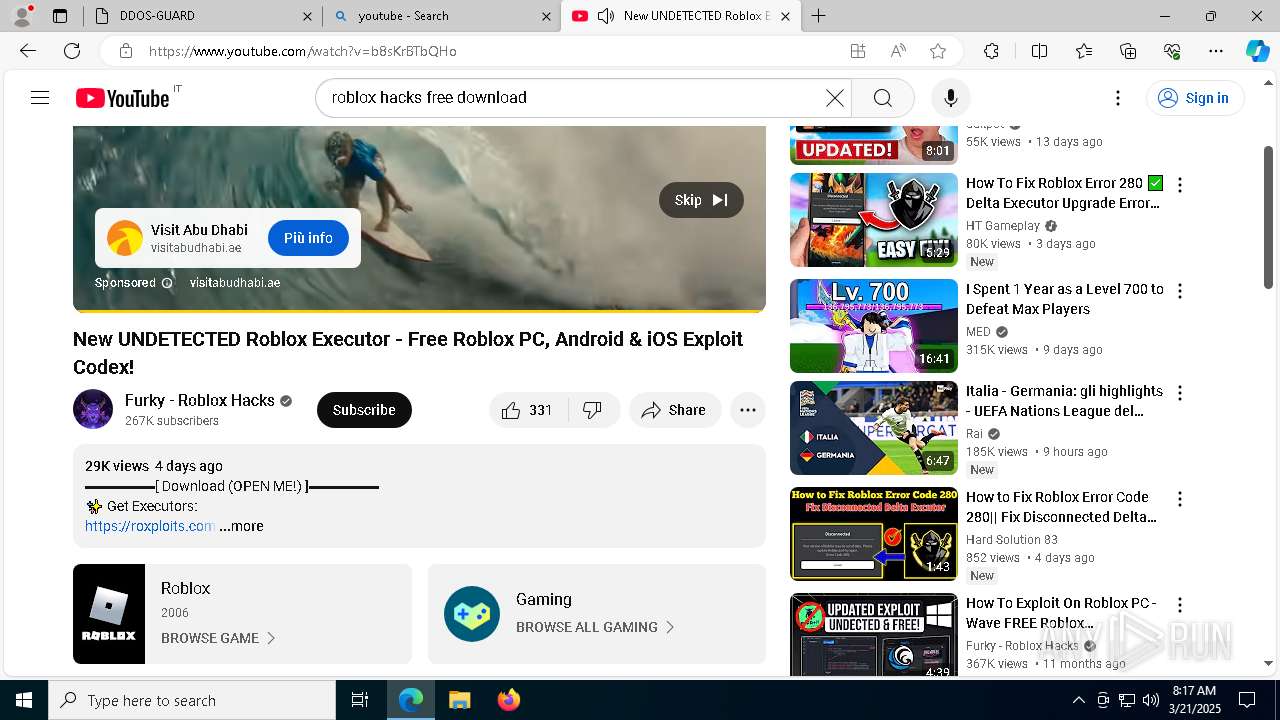Subscribe to Furky - Roblox Hacks

[x=364, y=410]
